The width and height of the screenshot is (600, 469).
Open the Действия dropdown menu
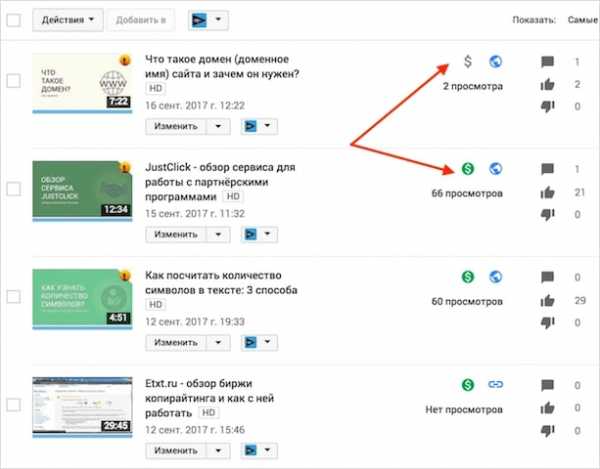click(68, 19)
